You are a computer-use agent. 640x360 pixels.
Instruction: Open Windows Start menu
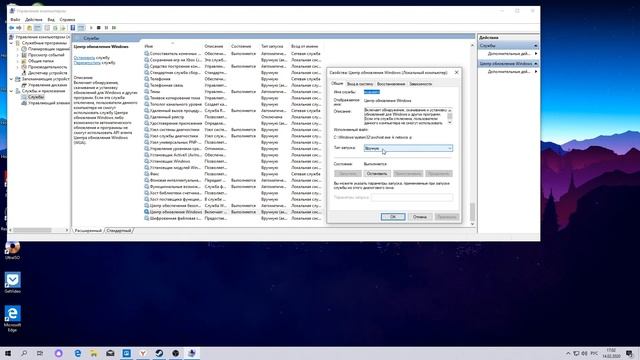(x=8, y=353)
